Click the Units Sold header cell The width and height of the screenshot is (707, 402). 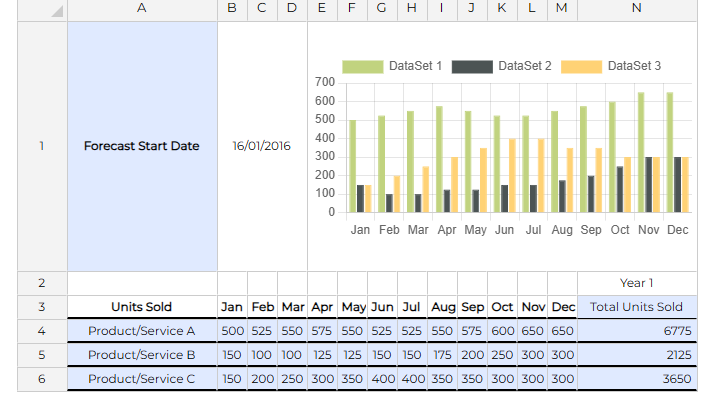click(x=142, y=307)
